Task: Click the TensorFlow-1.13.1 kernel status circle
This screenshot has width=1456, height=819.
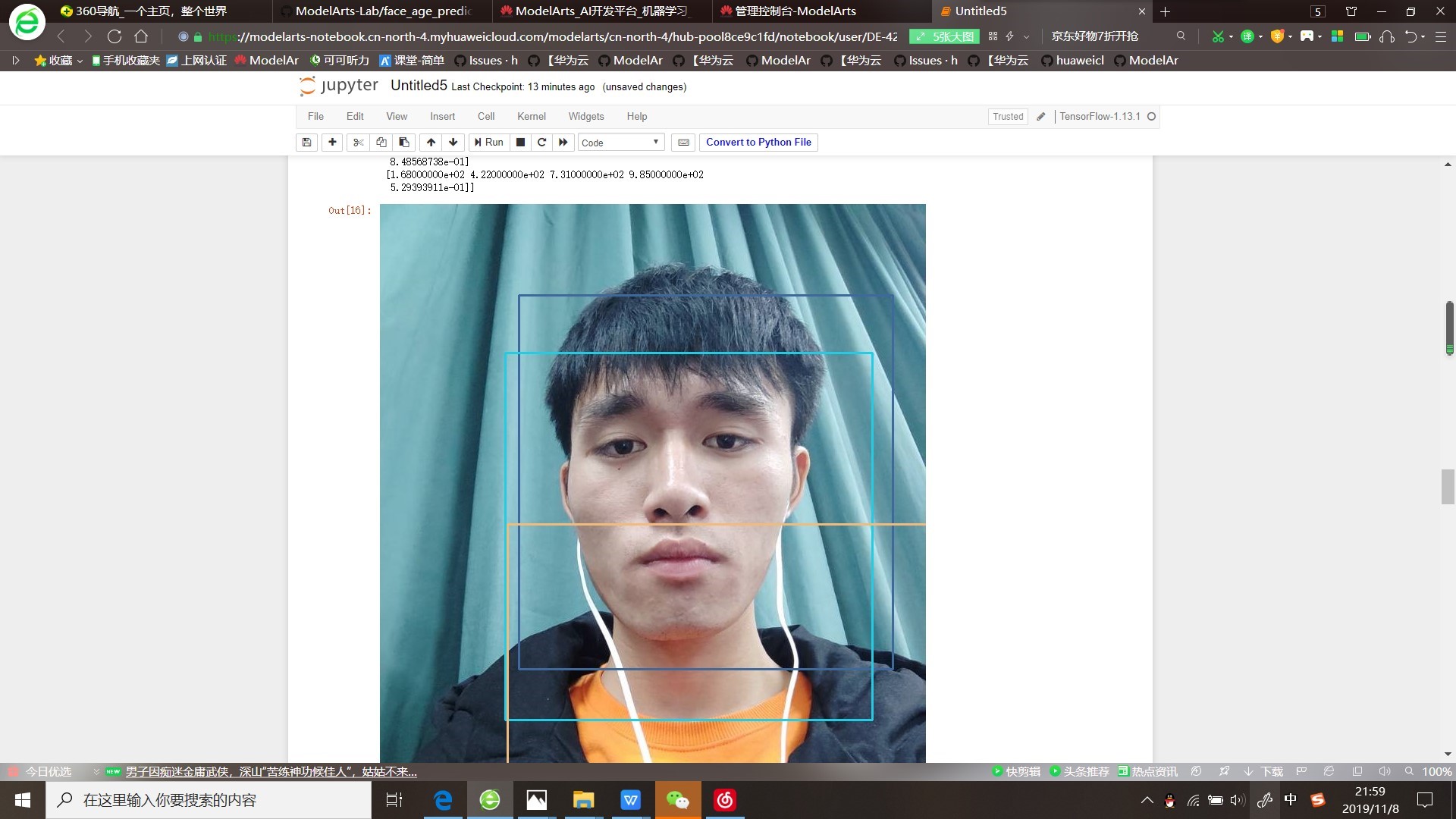Action: (1151, 116)
